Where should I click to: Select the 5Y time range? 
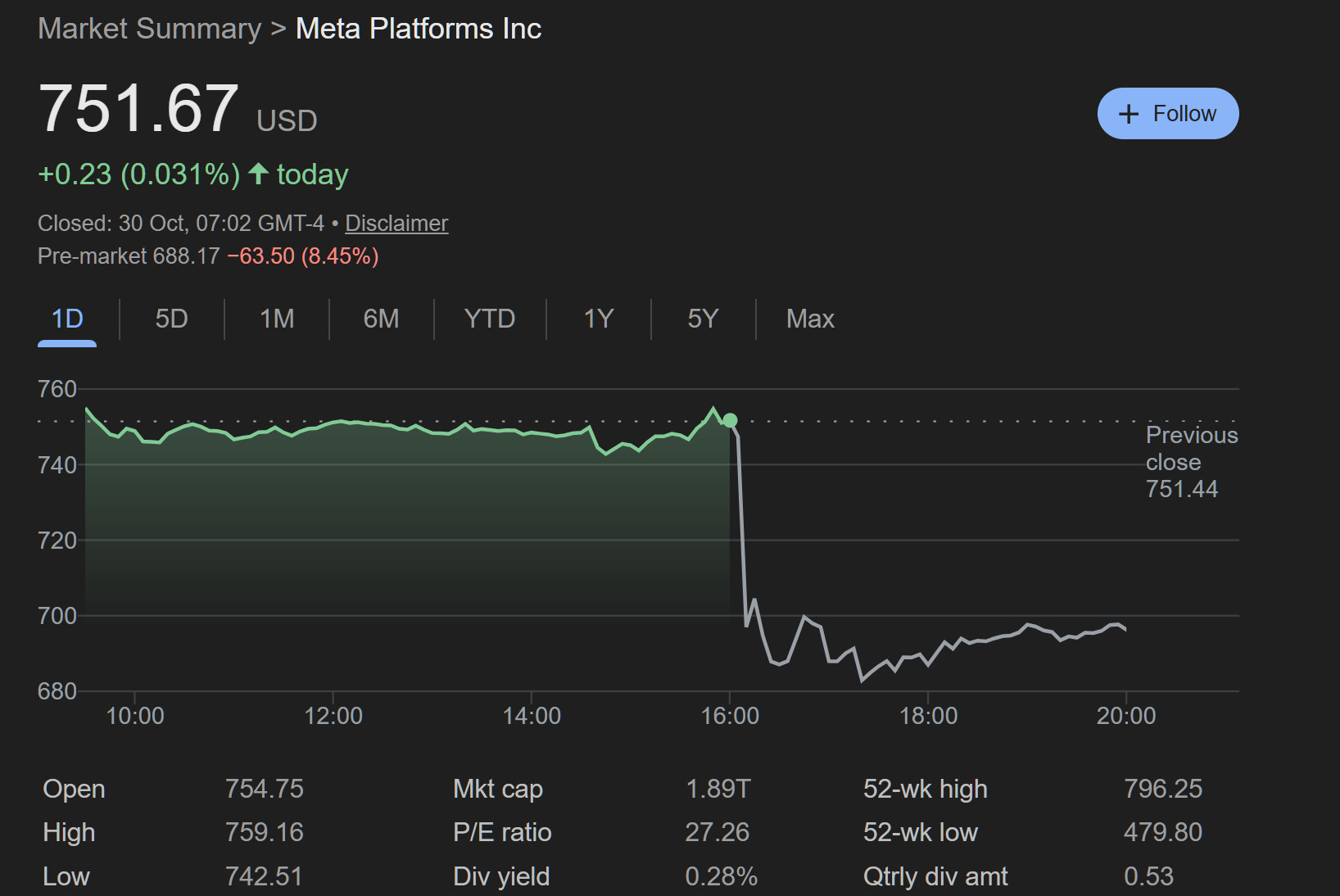point(702,319)
